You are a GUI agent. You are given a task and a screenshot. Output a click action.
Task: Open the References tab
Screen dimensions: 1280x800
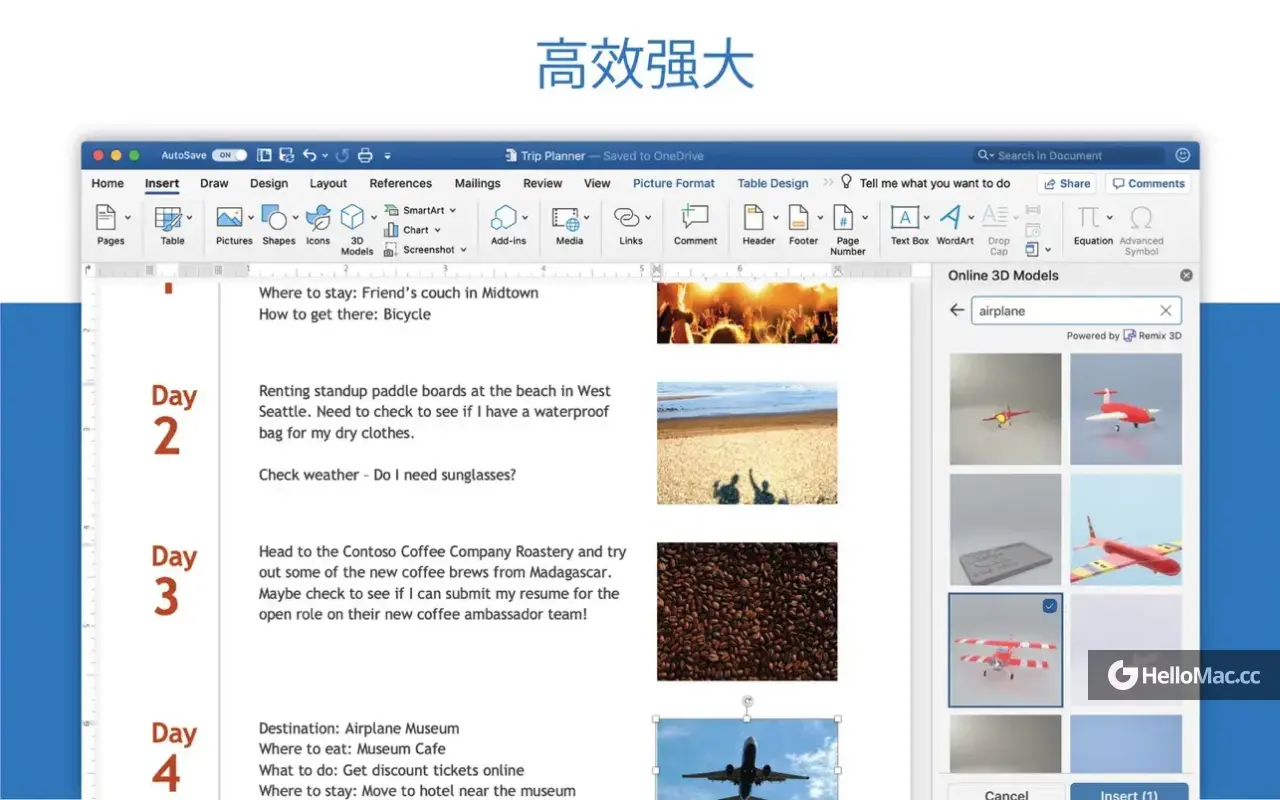(x=400, y=183)
